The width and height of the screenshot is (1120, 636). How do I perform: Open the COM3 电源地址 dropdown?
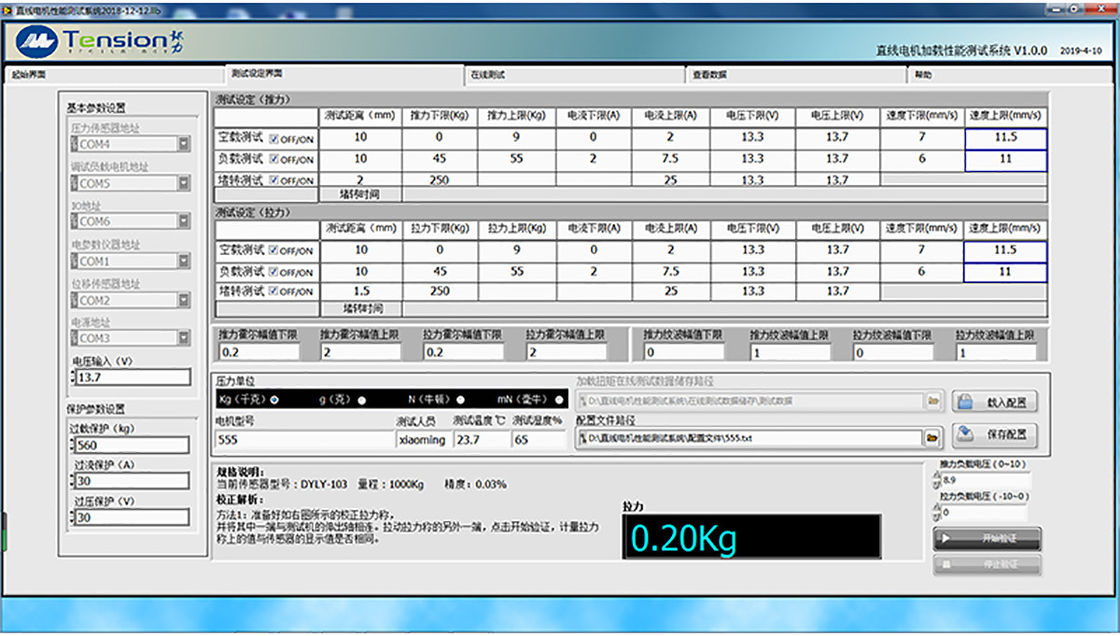(183, 338)
